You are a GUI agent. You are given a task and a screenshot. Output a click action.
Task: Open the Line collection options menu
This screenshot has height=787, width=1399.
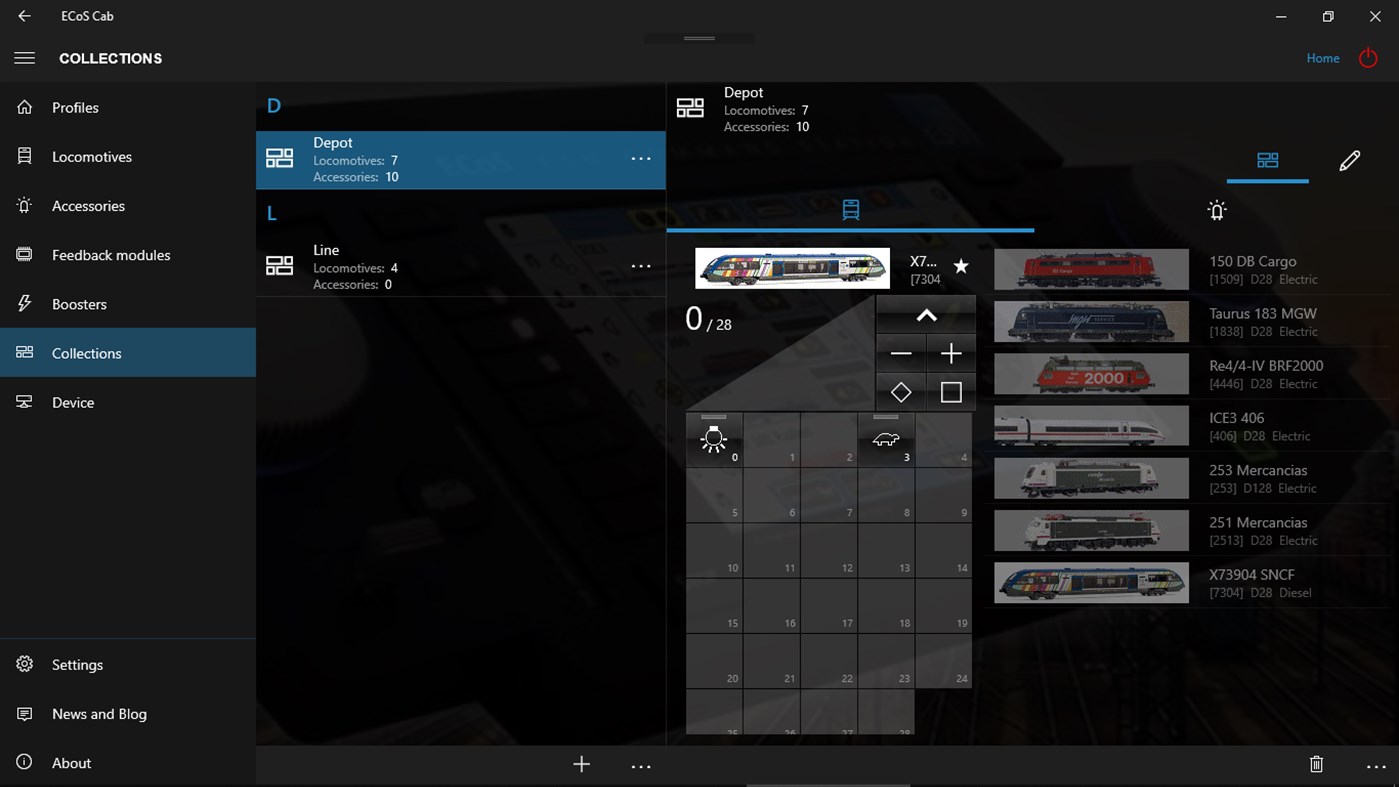[641, 266]
